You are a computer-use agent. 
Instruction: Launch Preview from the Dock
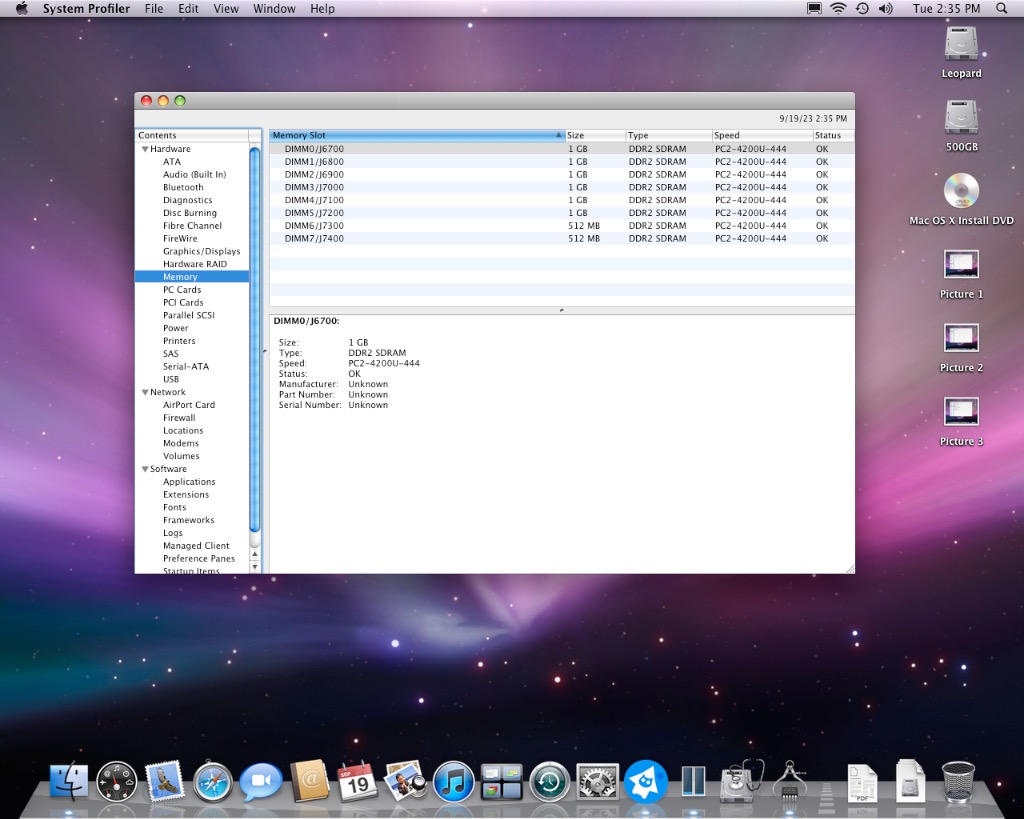pyautogui.click(x=405, y=780)
